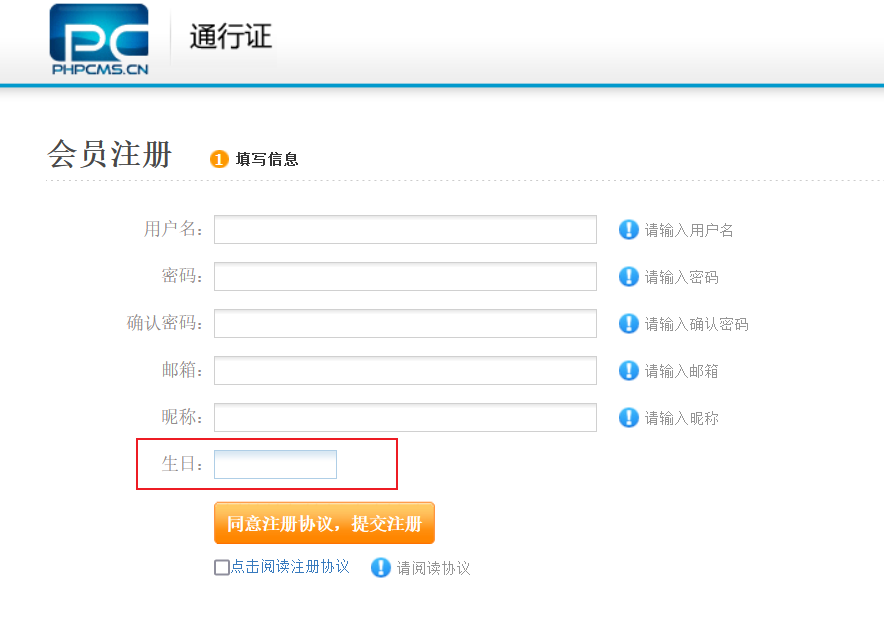884x619 pixels.
Task: Click the 会员注册 page heading
Action: point(110,155)
